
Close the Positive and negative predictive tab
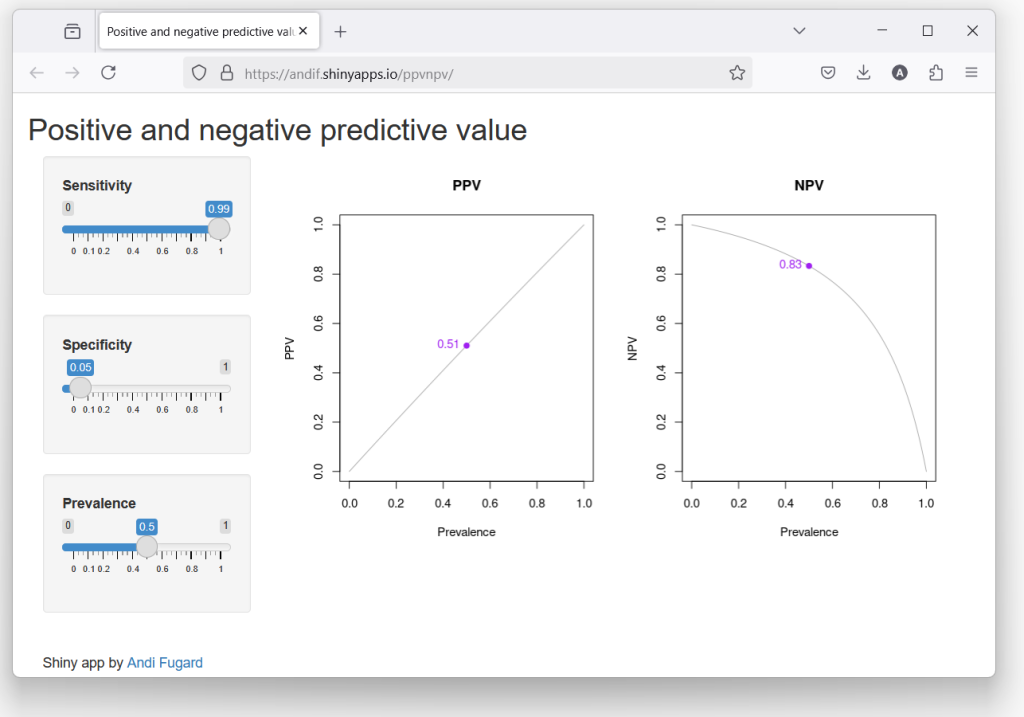pos(303,31)
